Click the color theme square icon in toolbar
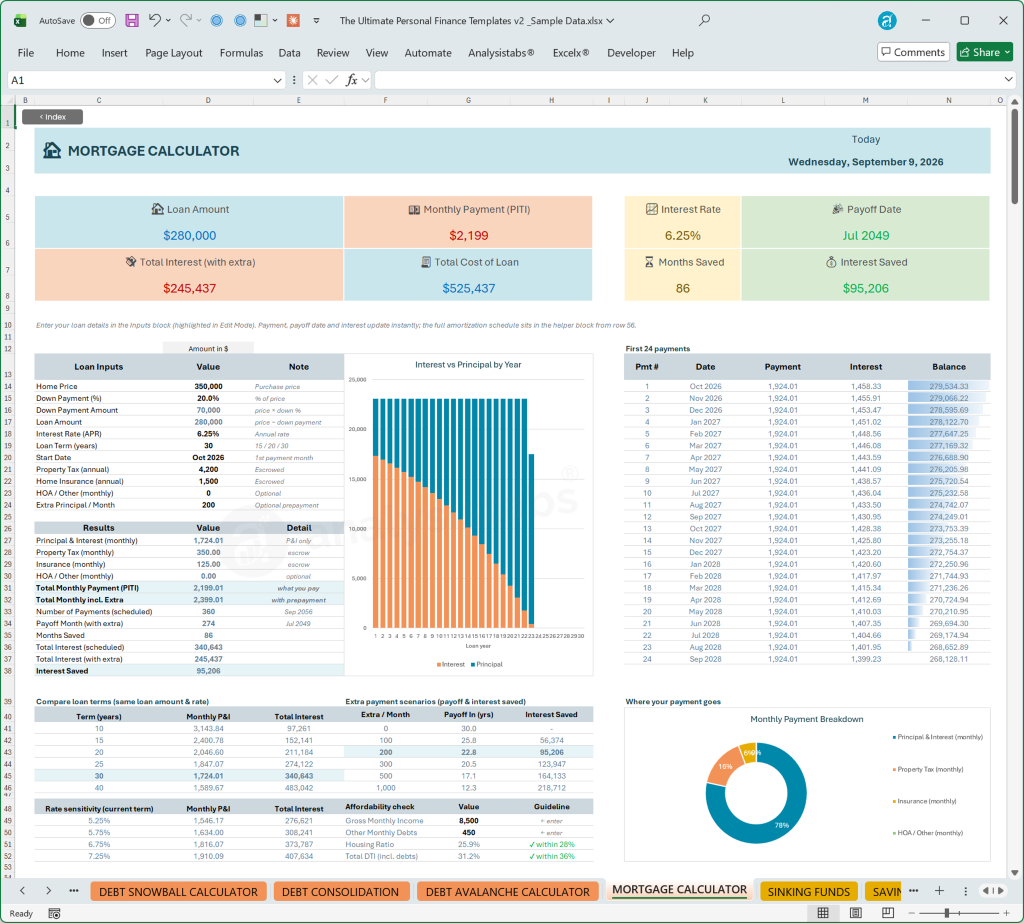The height and width of the screenshot is (923, 1024). point(261,20)
